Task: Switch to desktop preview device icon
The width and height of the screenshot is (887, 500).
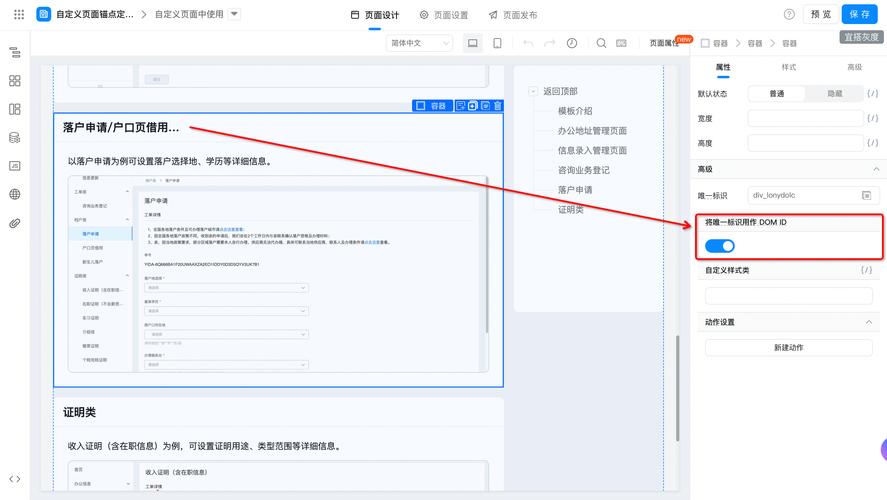Action: 472,43
